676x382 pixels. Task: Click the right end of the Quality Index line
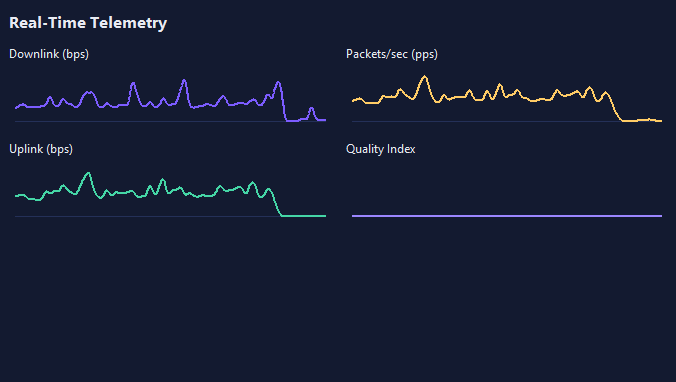click(661, 216)
